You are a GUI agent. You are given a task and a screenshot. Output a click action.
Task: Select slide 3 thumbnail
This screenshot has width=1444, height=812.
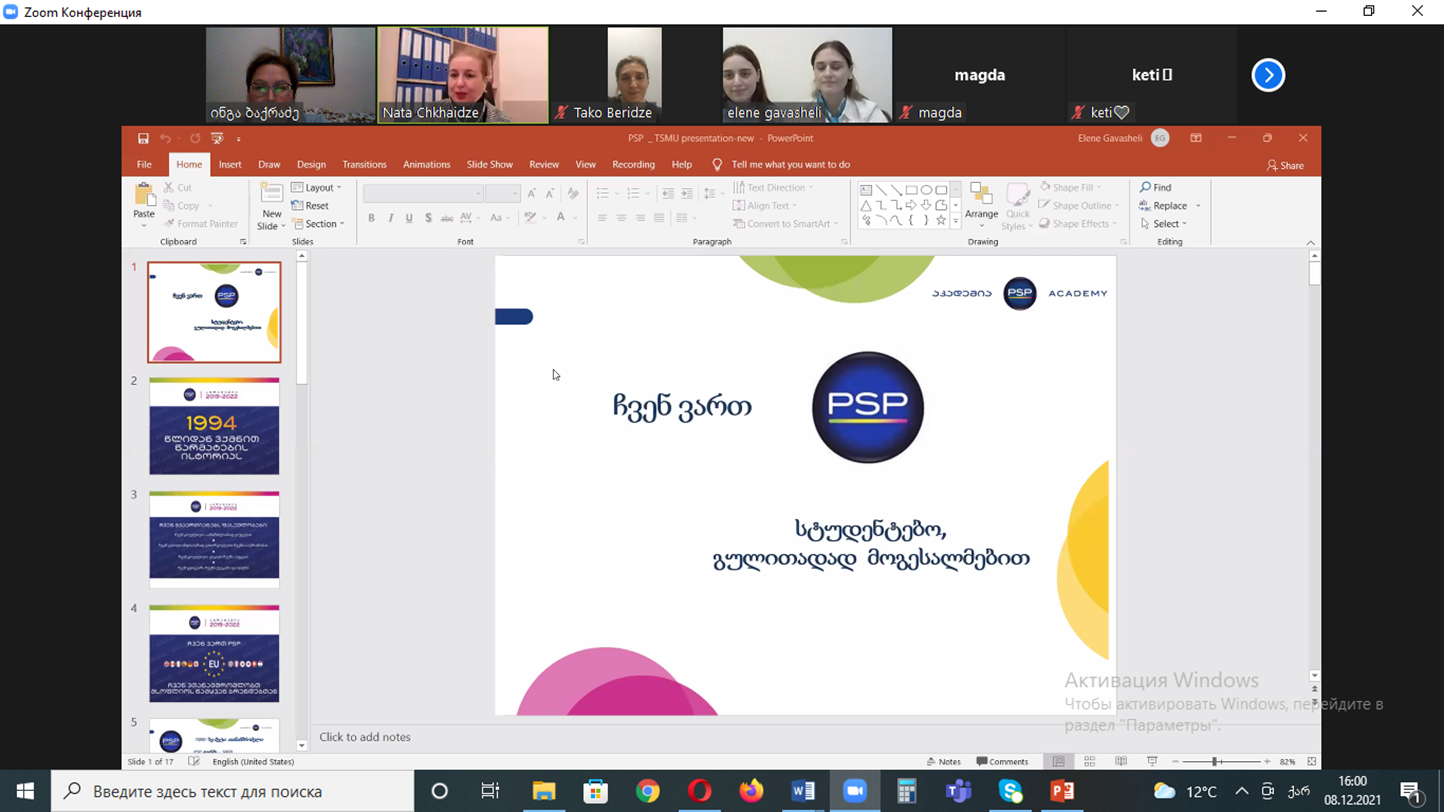point(214,539)
